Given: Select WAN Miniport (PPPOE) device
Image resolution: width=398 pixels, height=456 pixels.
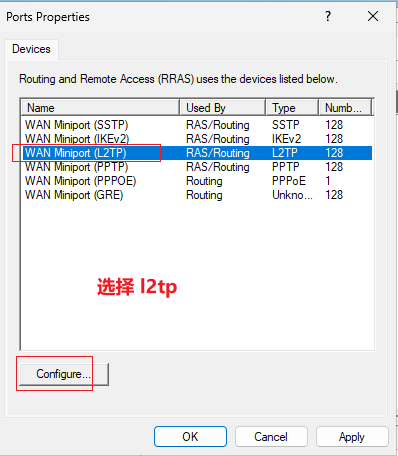Looking at the screenshot, I should click(197, 181).
